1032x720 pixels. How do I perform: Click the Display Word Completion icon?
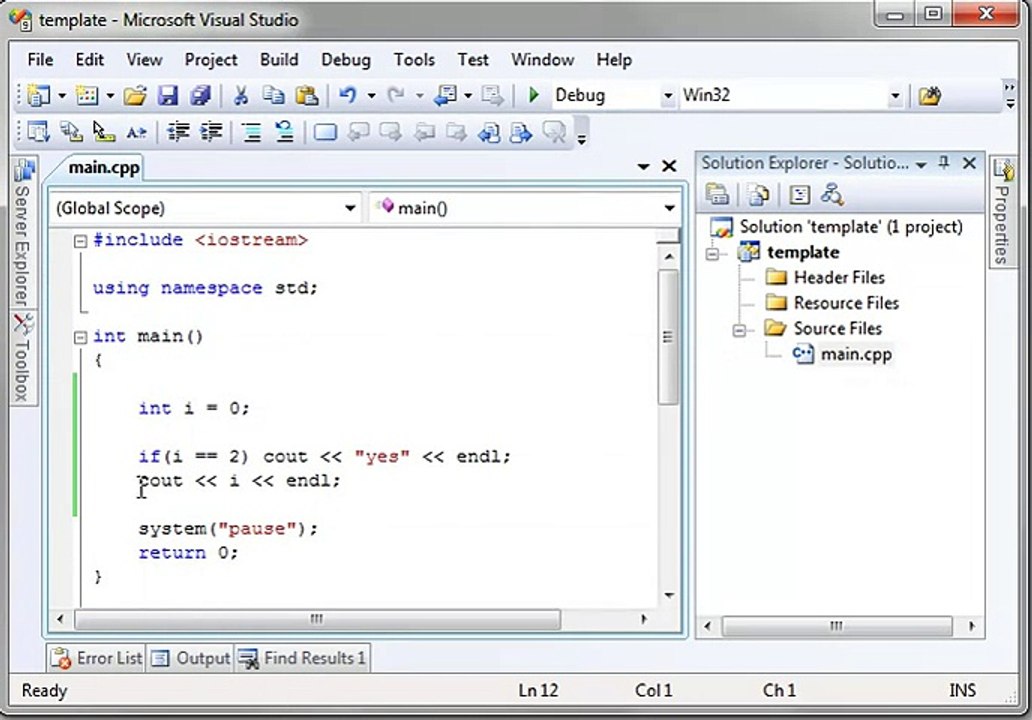(136, 132)
